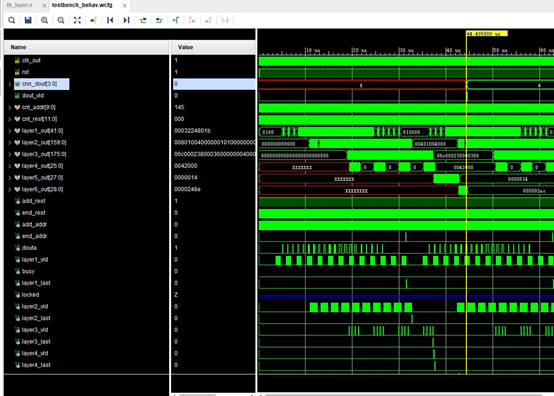Expand the cnn_dout[3:0] bus
Screen dimensions: 554x396
[x=10, y=84]
